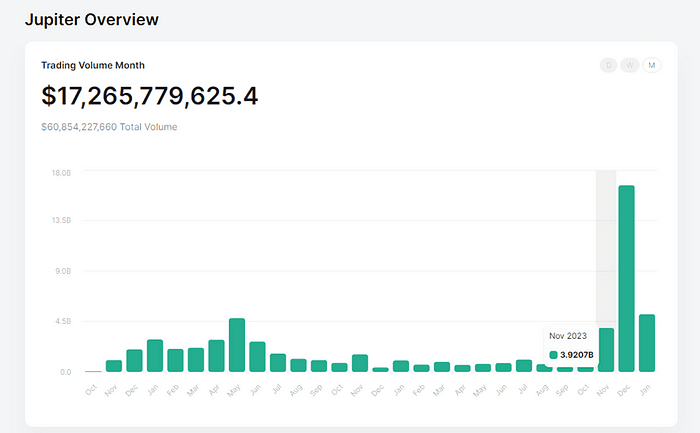Select the monthly M view button
This screenshot has height=433, width=700.
[652, 65]
